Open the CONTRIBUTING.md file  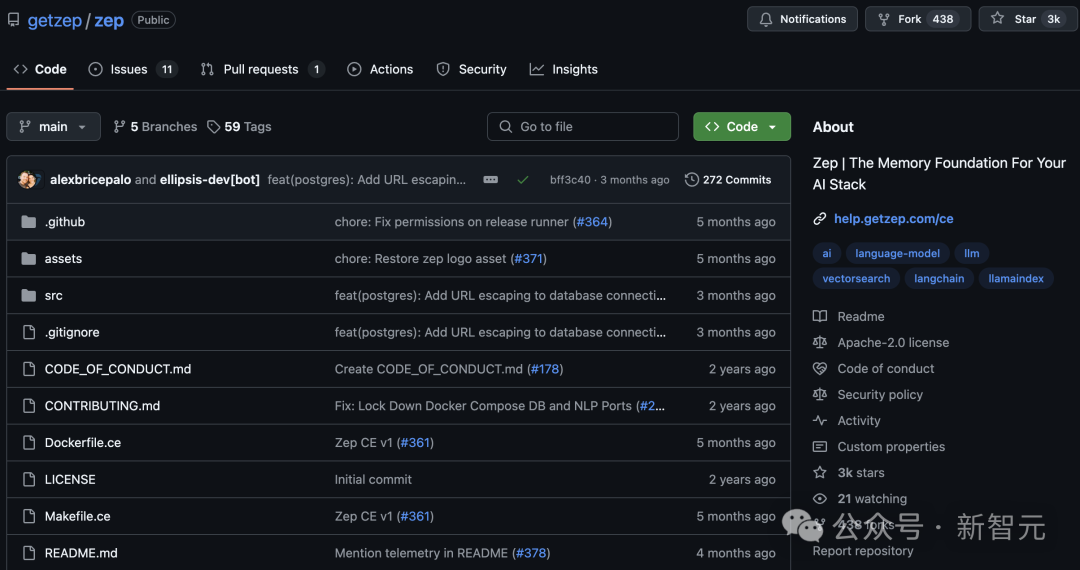click(x=102, y=406)
